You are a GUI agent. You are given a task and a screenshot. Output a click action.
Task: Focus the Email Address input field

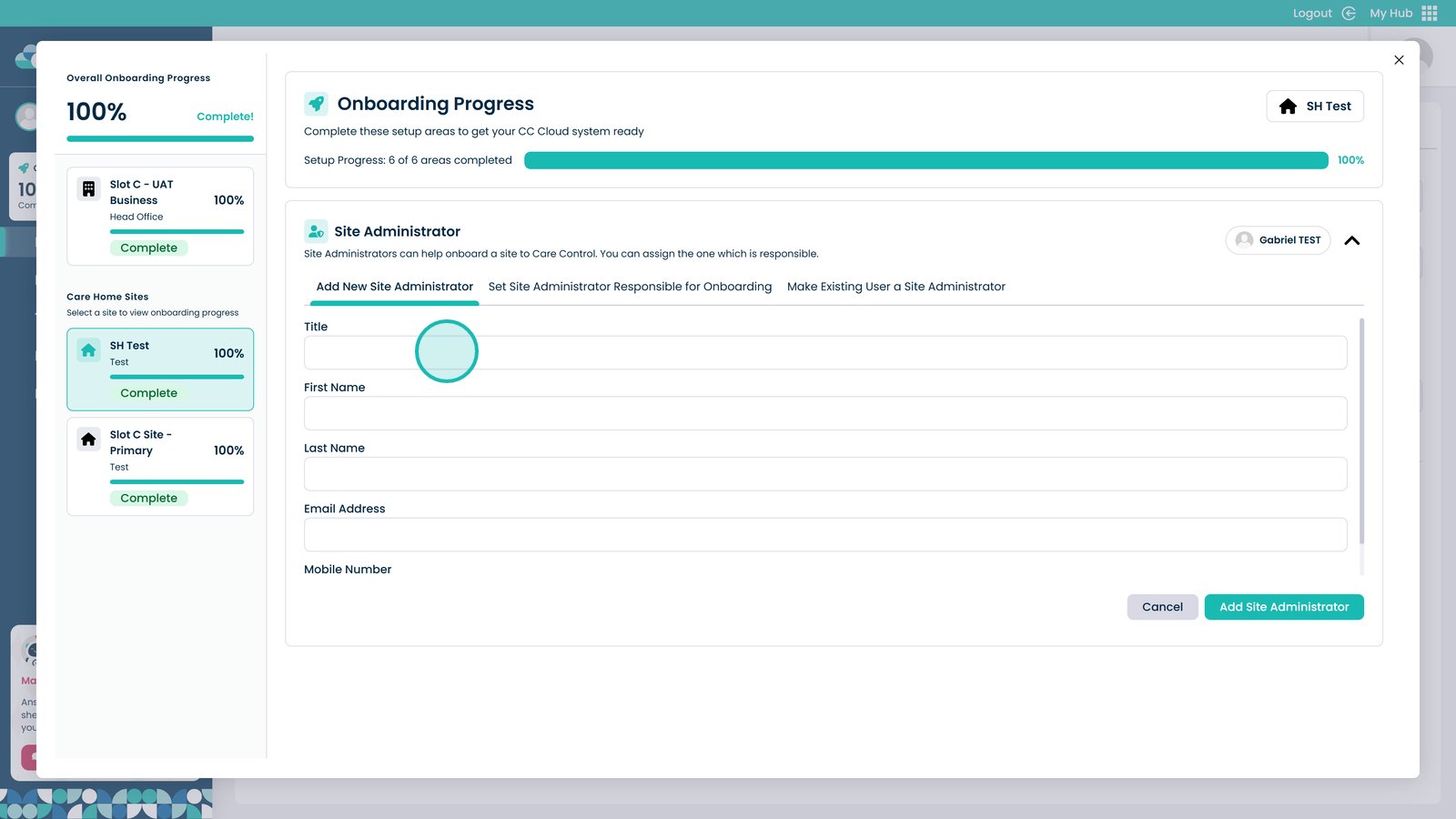(x=825, y=535)
